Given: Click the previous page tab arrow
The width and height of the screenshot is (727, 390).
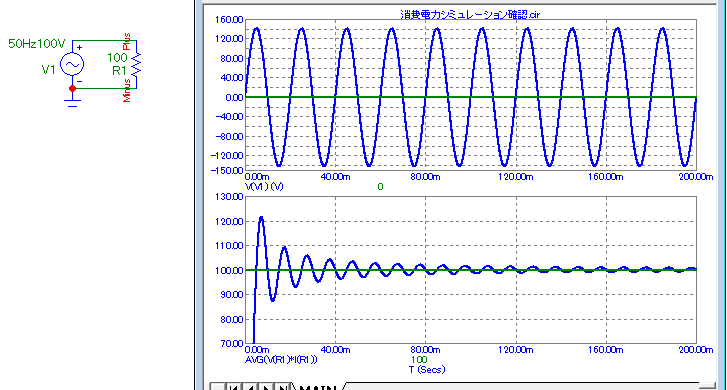Looking at the screenshot, I should coord(251,387).
